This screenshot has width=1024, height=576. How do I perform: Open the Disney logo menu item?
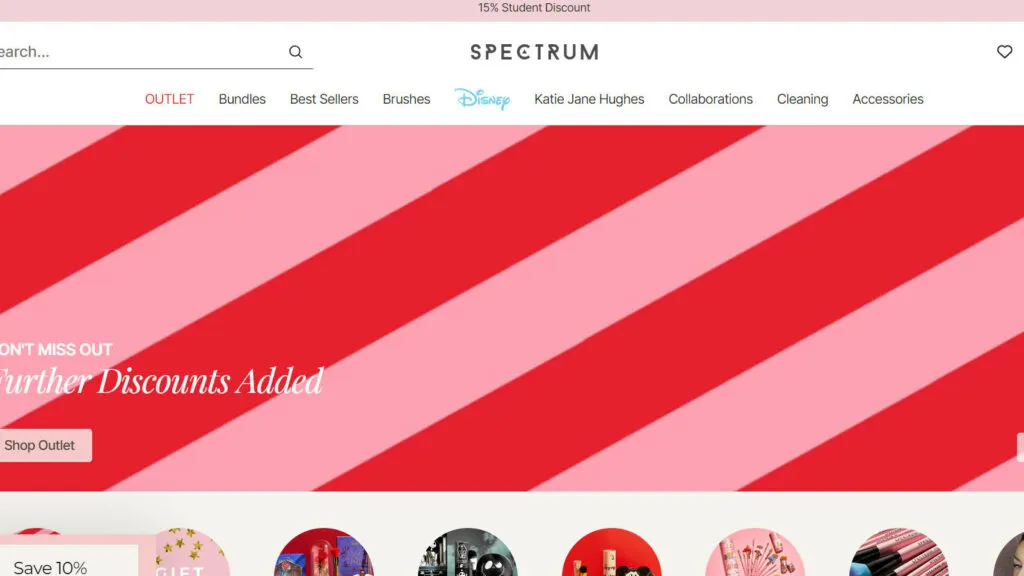[x=483, y=99]
